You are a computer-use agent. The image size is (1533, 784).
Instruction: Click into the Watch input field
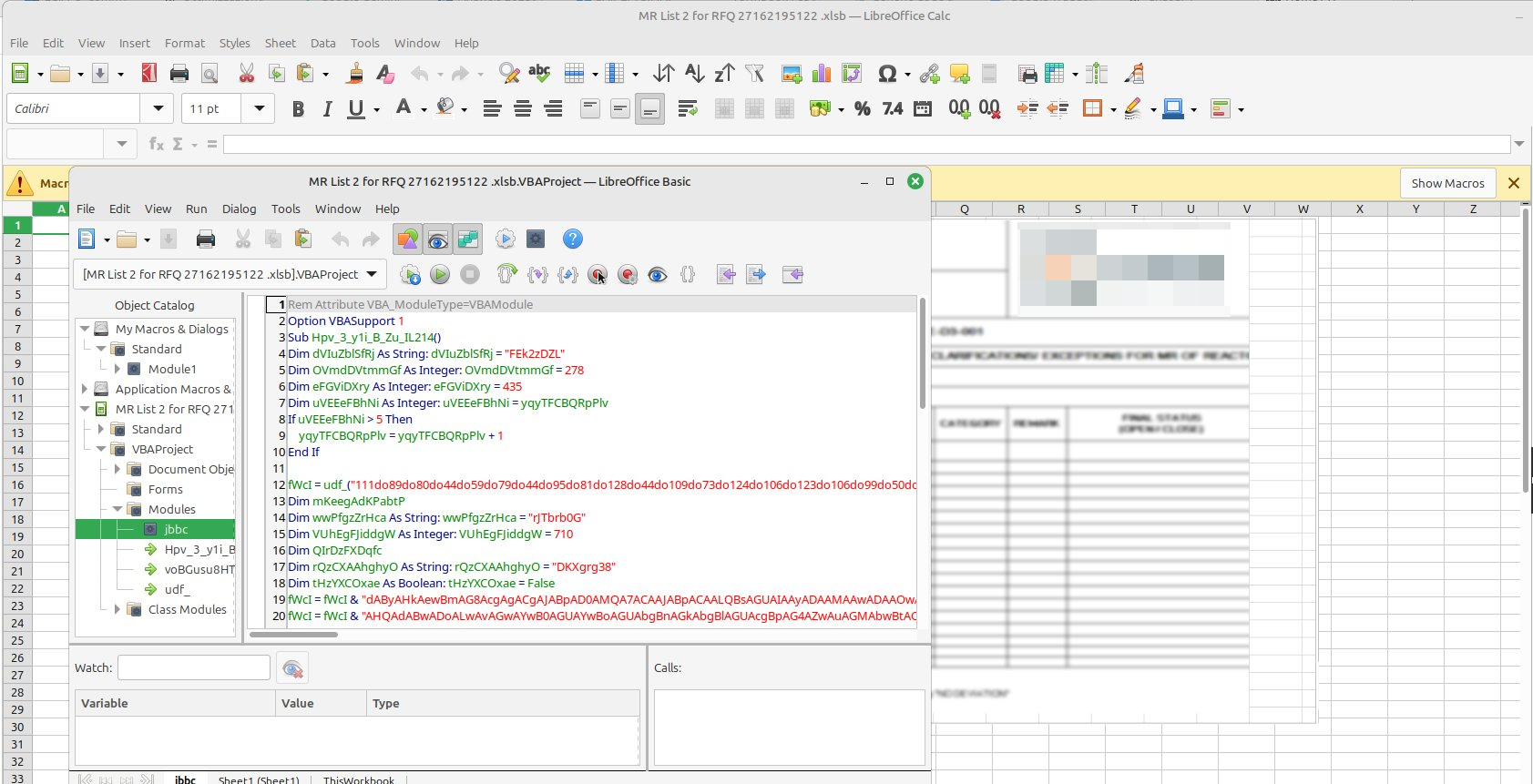[x=194, y=667]
